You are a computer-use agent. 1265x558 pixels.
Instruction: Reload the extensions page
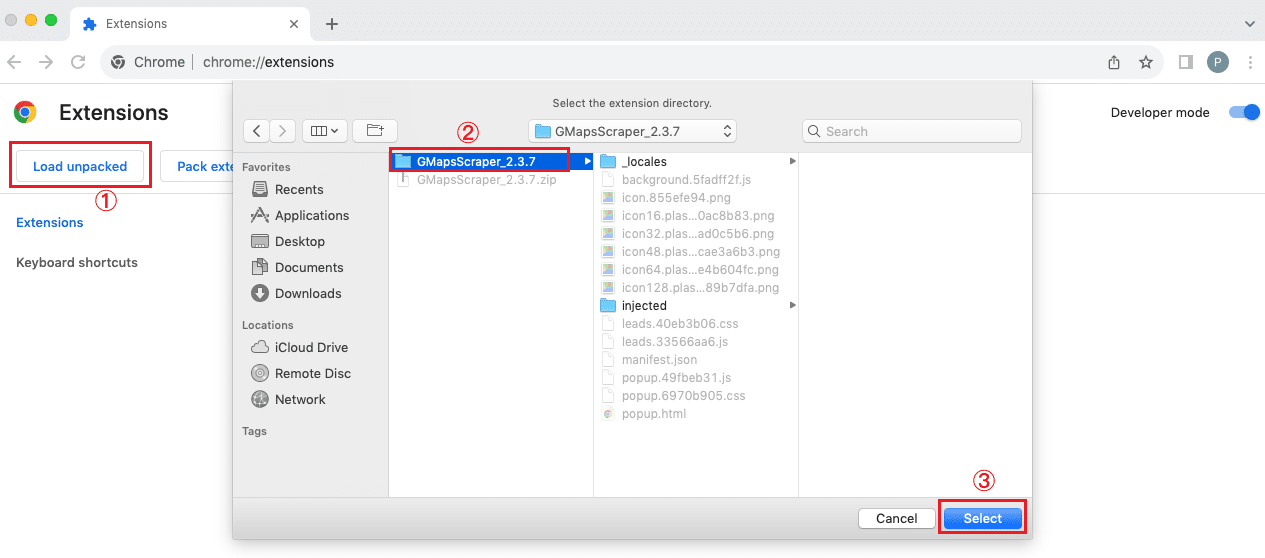point(78,62)
